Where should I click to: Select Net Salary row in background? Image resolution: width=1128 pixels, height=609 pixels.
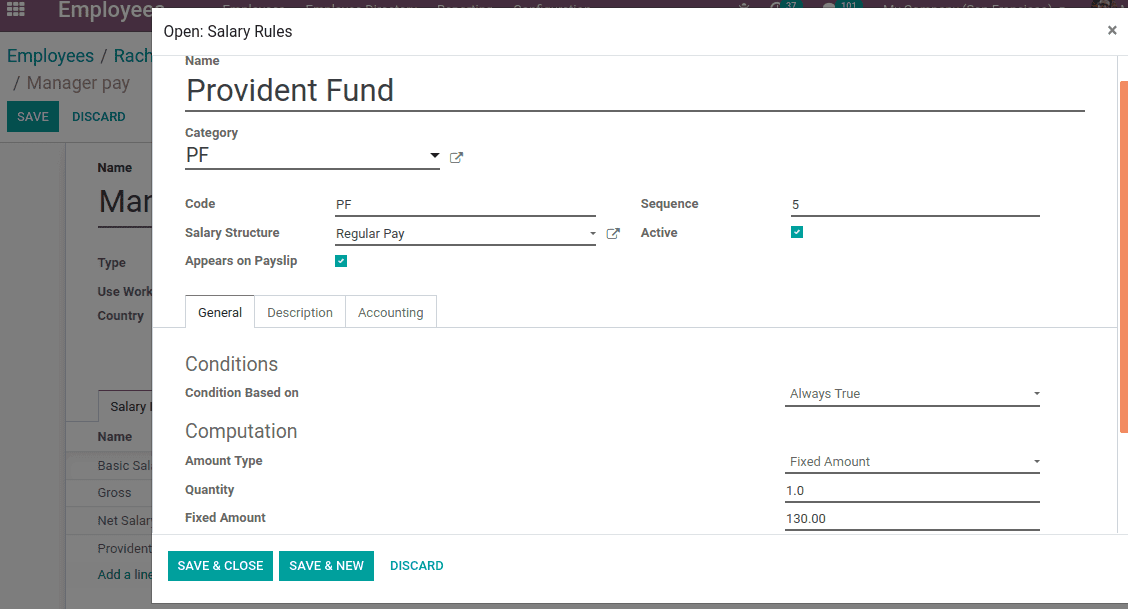click(x=109, y=521)
